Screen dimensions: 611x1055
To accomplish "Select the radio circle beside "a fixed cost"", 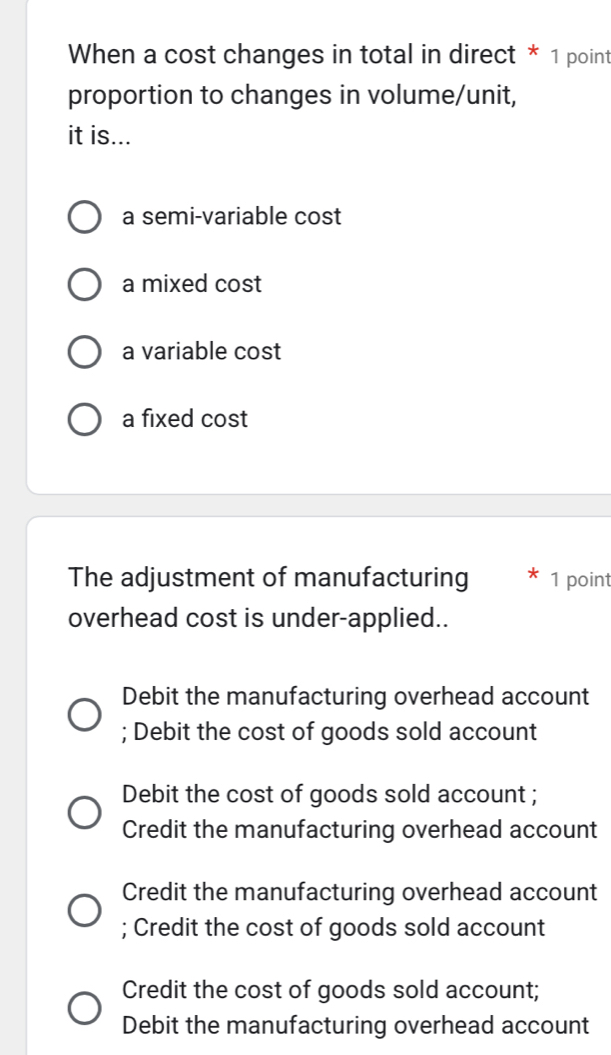I will tap(86, 419).
